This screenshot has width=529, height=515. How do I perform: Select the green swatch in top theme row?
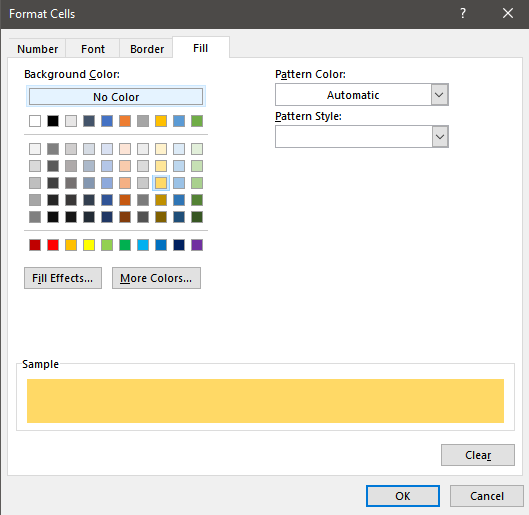[197, 121]
